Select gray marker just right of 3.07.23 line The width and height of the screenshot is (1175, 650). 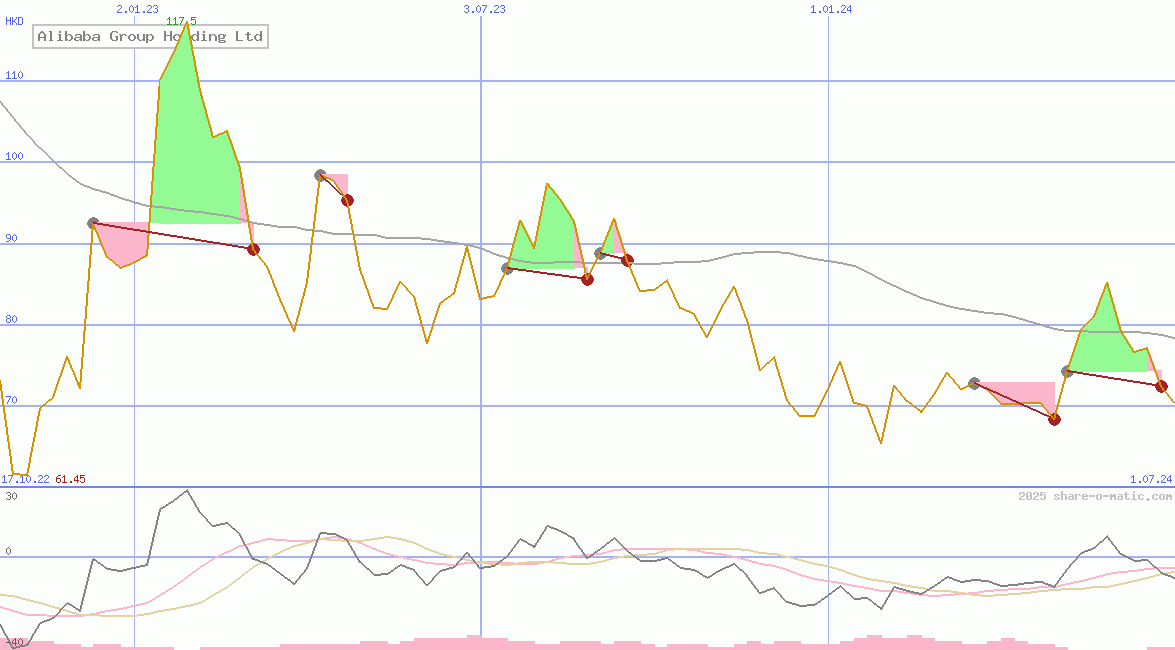[507, 268]
